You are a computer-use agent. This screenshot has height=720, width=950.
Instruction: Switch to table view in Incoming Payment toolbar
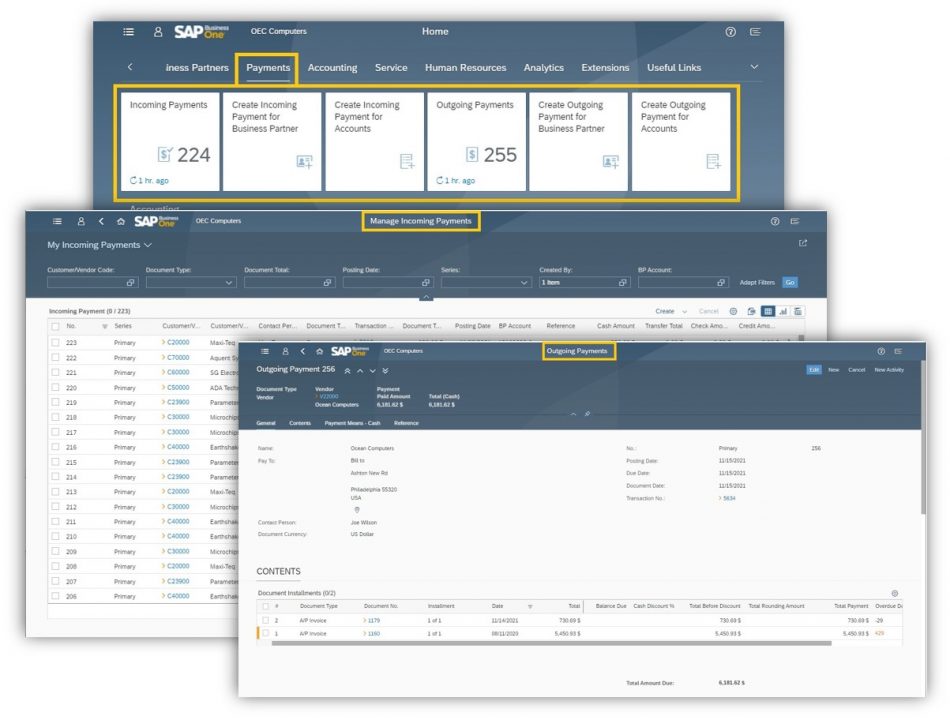pos(768,311)
